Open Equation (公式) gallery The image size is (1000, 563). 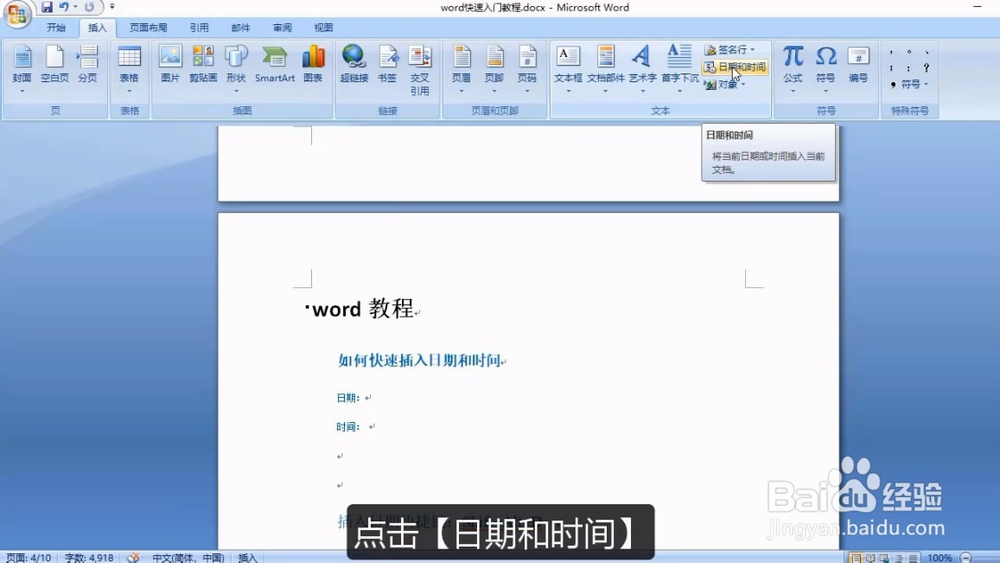[x=793, y=69]
